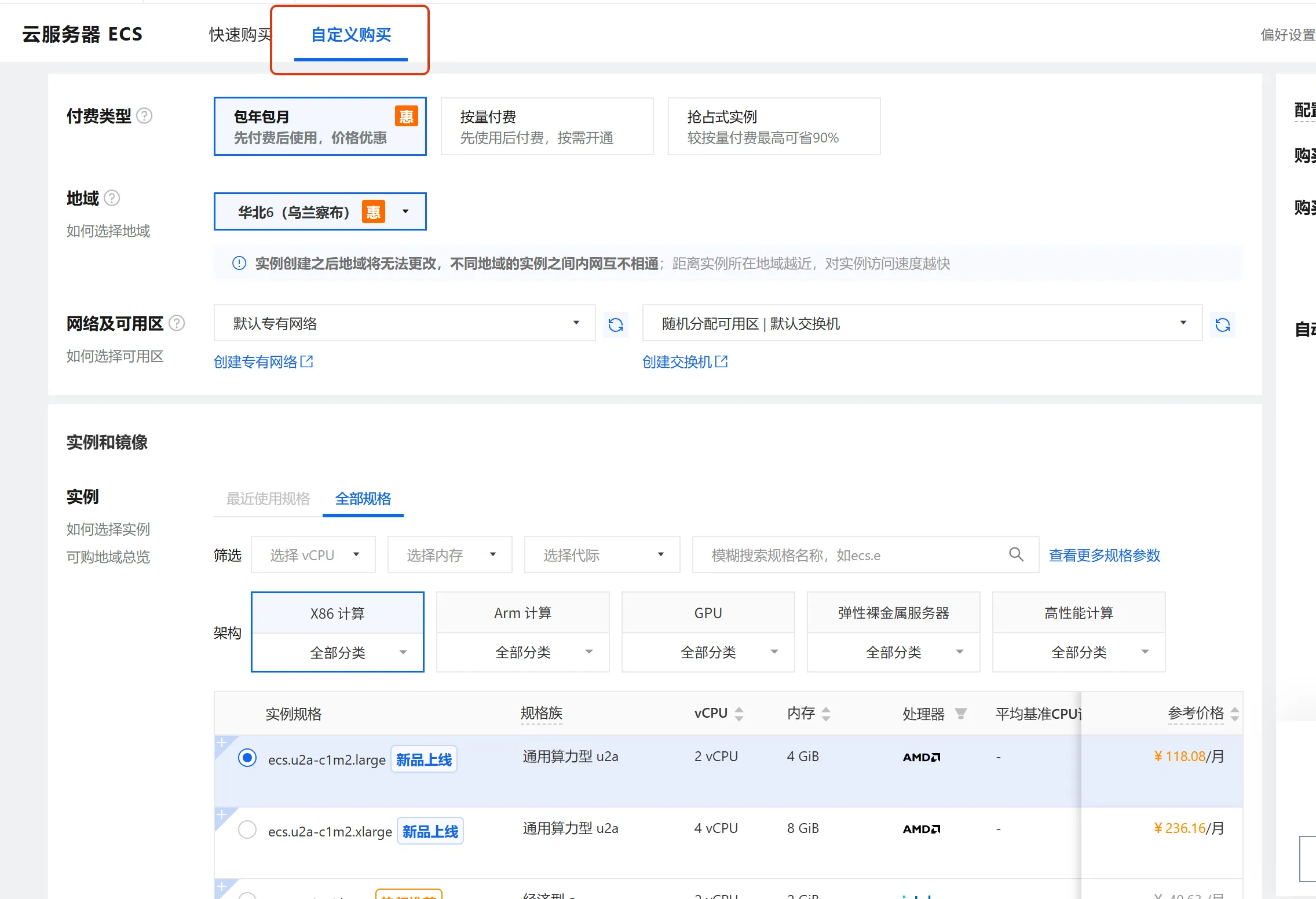
Task: Open 华北6（乌兰察布）region dropdown
Action: coord(320,211)
